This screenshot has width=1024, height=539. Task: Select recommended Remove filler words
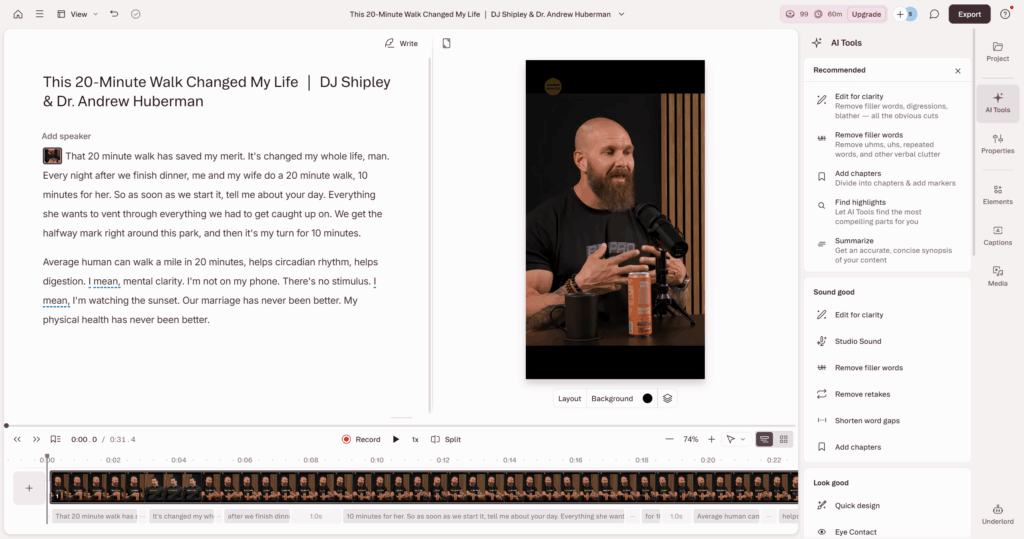(x=887, y=144)
